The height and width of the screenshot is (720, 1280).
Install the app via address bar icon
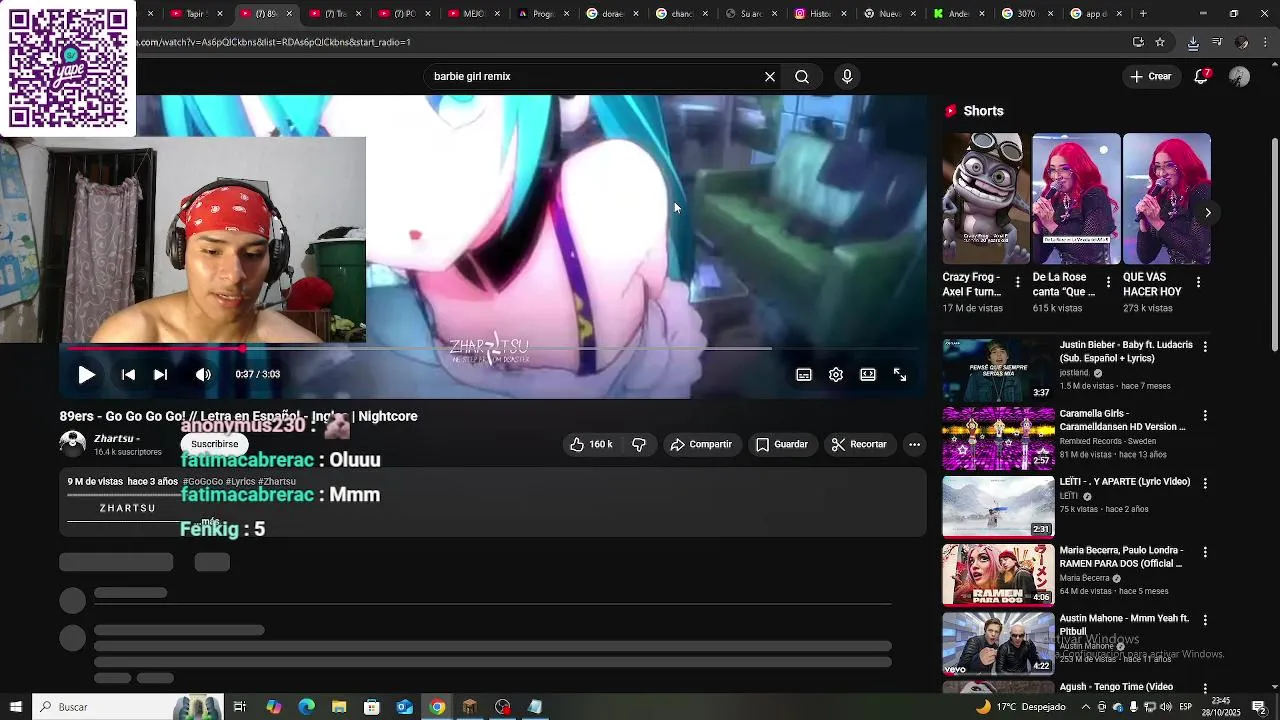point(1138,42)
